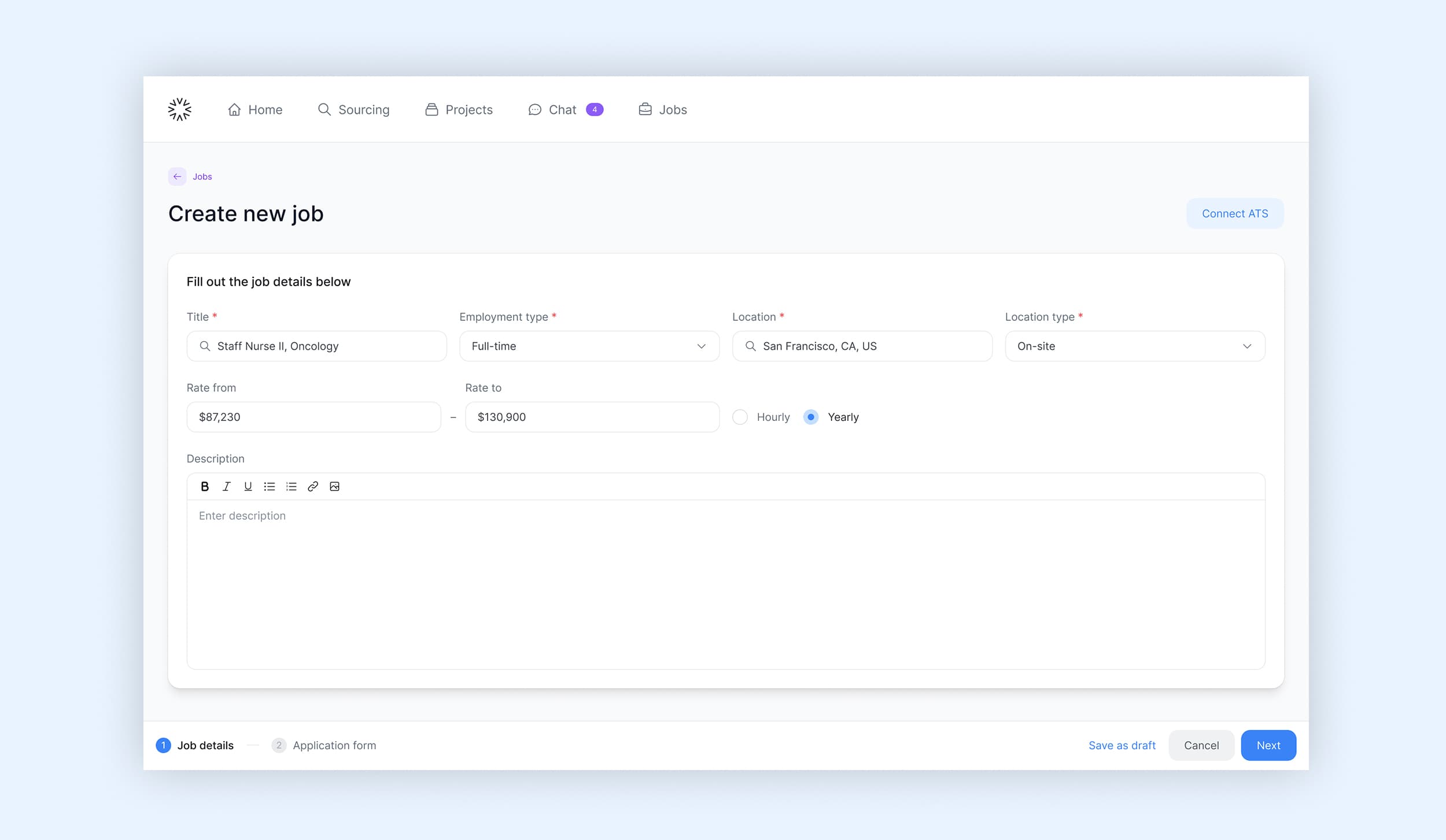
Task: Insert a numbered list
Action: 291,486
